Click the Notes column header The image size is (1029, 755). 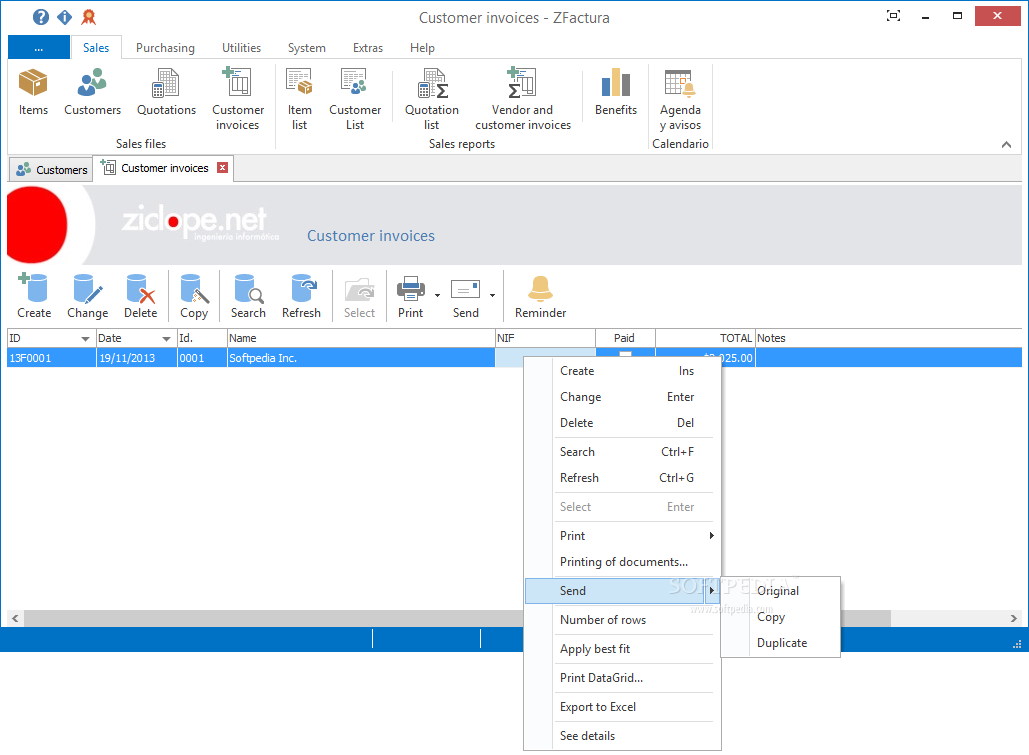pyautogui.click(x=889, y=338)
